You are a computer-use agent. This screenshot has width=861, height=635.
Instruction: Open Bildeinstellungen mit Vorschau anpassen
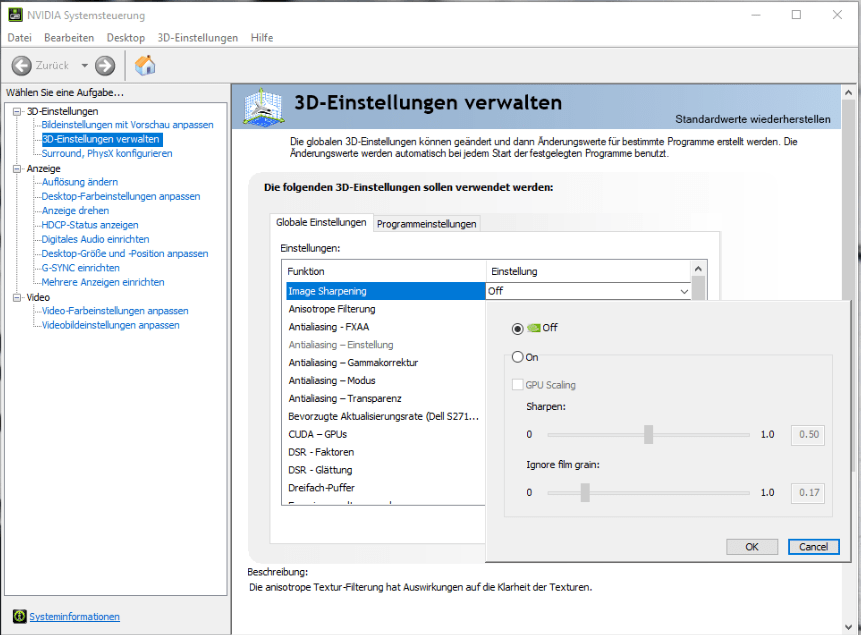[x=127, y=125]
